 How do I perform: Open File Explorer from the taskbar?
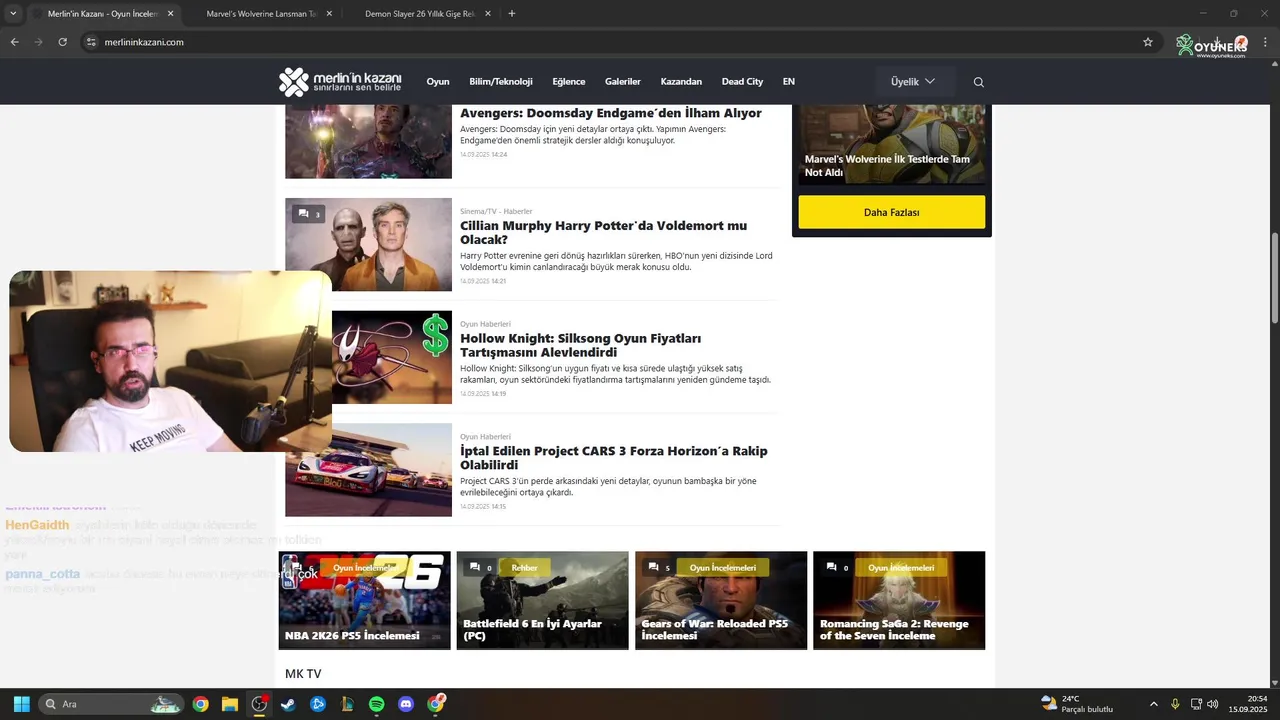(230, 704)
